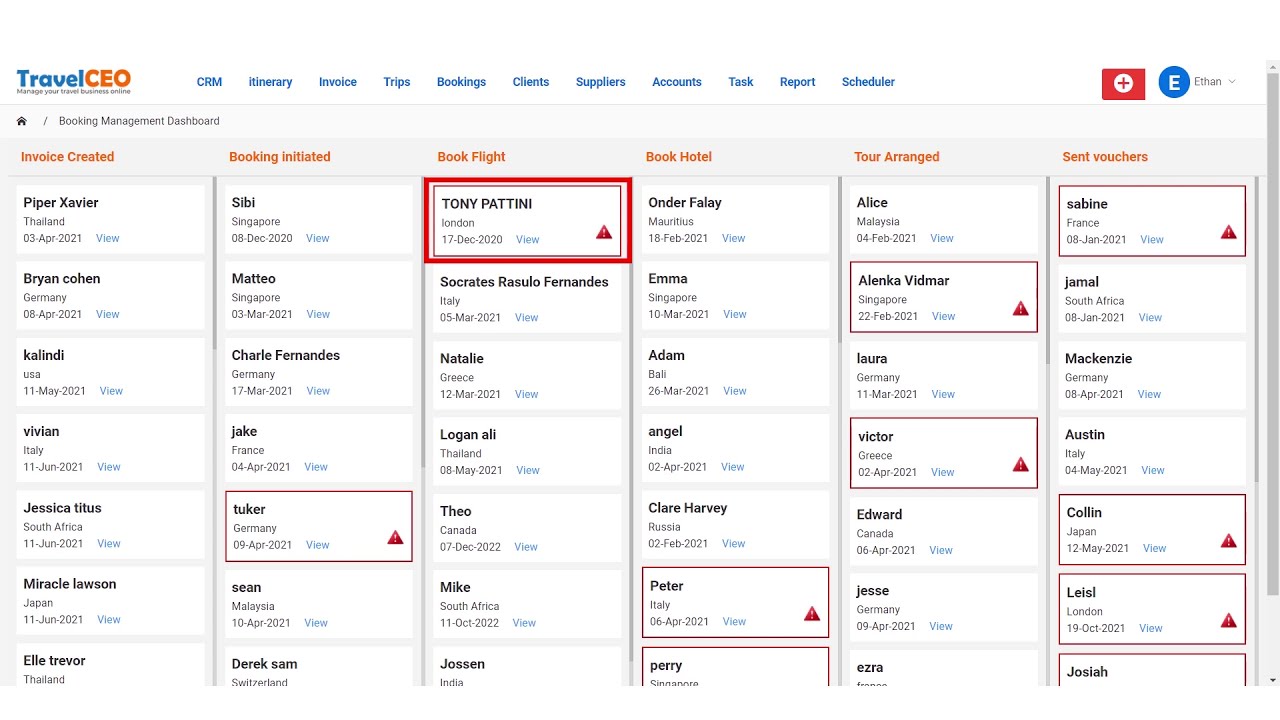Click the Ethan user avatar icon

[x=1174, y=82]
